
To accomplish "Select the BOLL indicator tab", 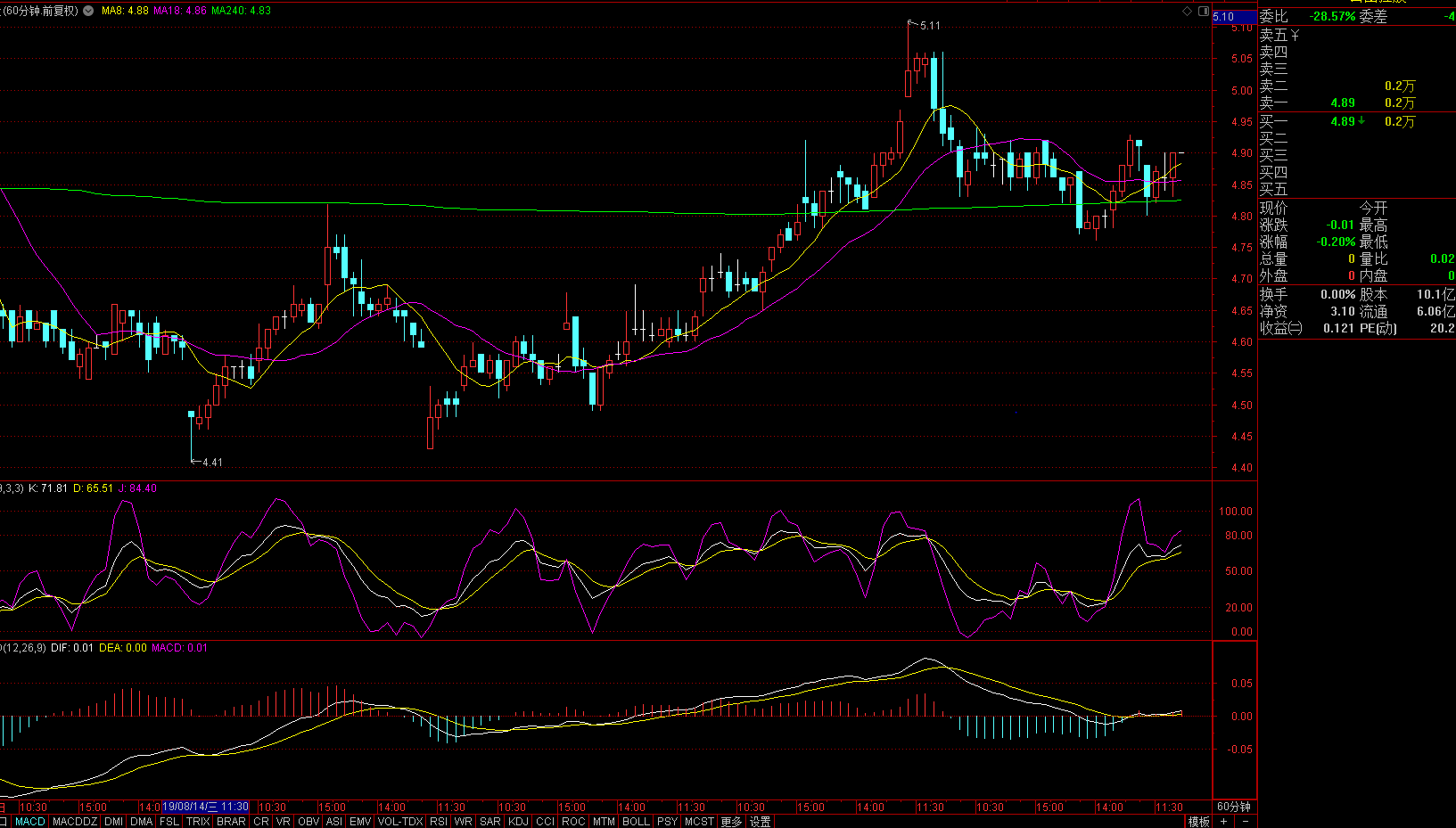I will point(636,822).
